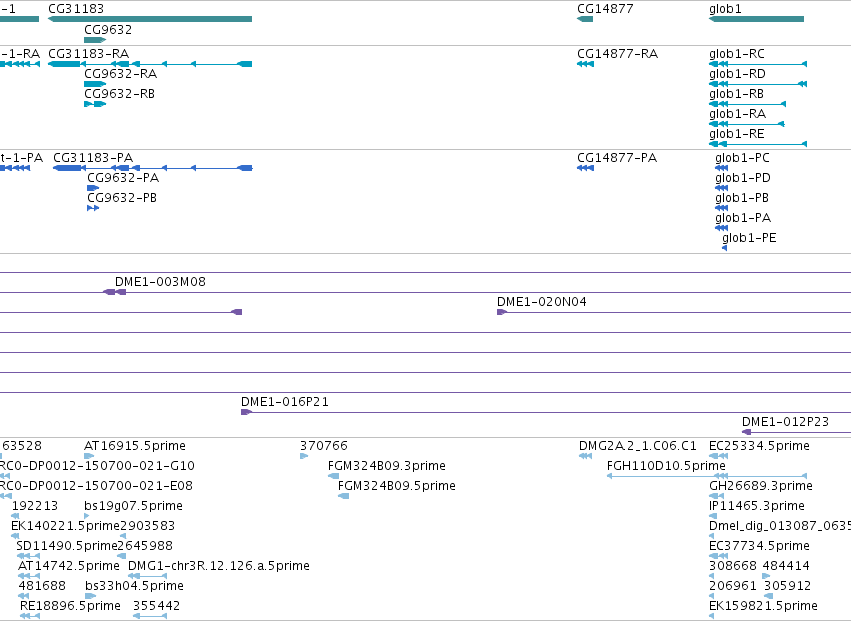Image resolution: width=851 pixels, height=621 pixels.
Task: Click EST IP11465.3prime
Action: tap(757, 506)
